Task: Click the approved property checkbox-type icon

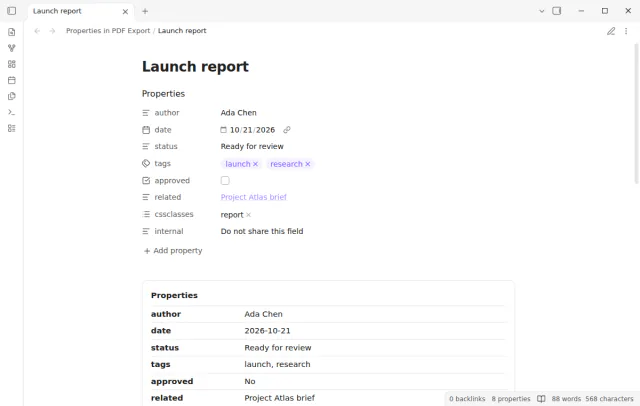Action: (x=146, y=180)
